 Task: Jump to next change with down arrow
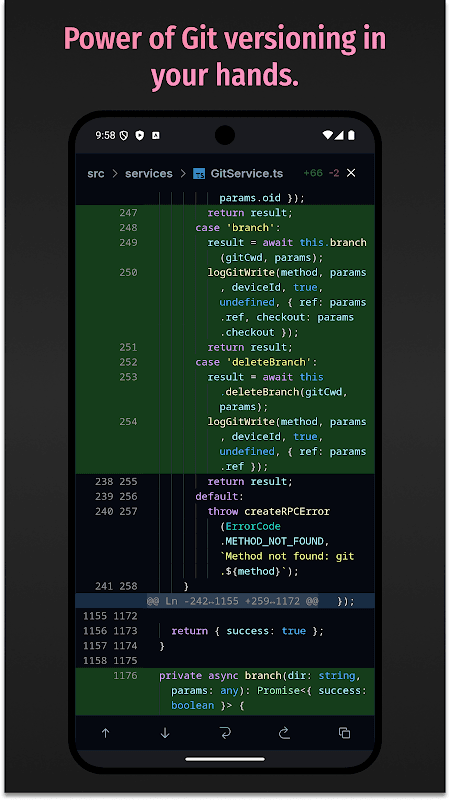(x=165, y=733)
